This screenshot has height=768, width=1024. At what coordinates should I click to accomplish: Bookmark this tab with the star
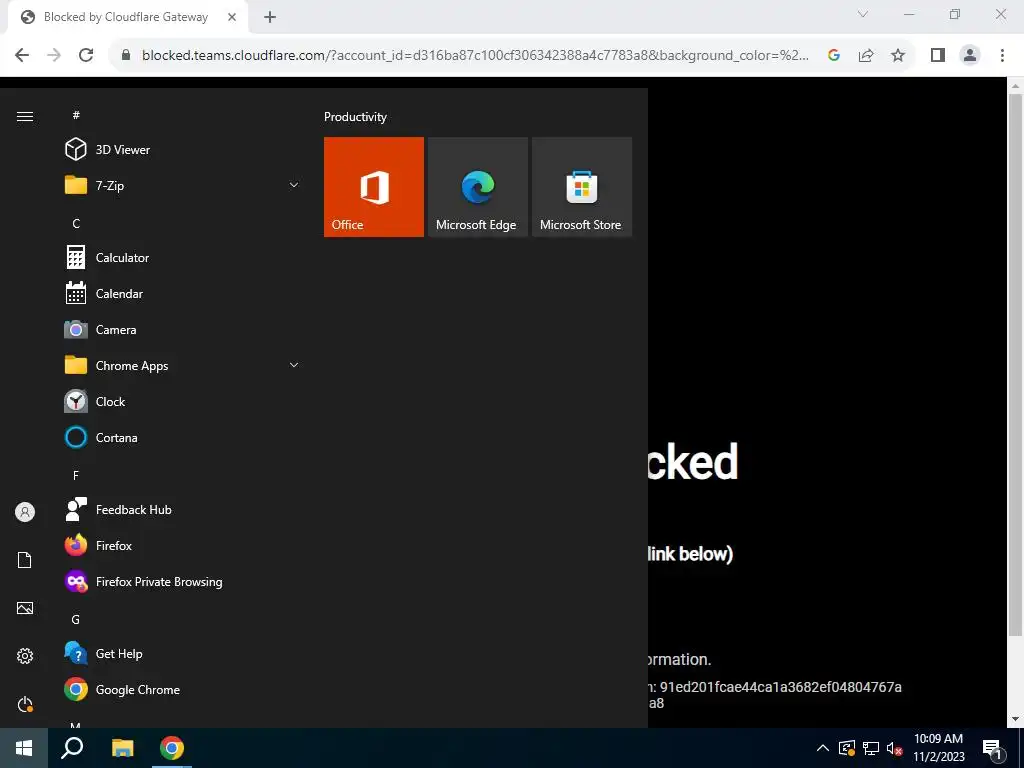tap(898, 55)
